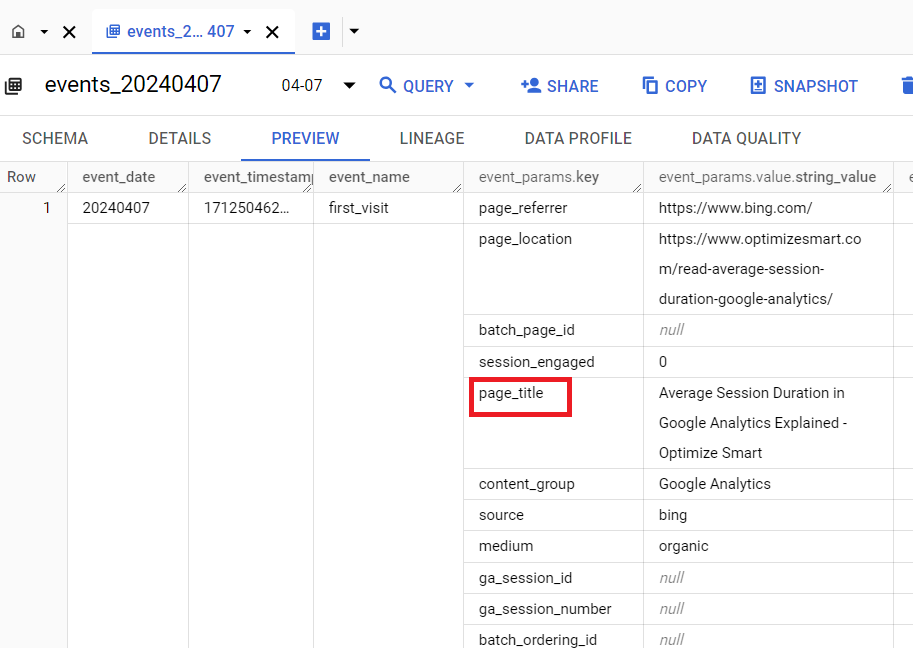Switch to the Schema tab
The height and width of the screenshot is (648, 913).
click(55, 138)
